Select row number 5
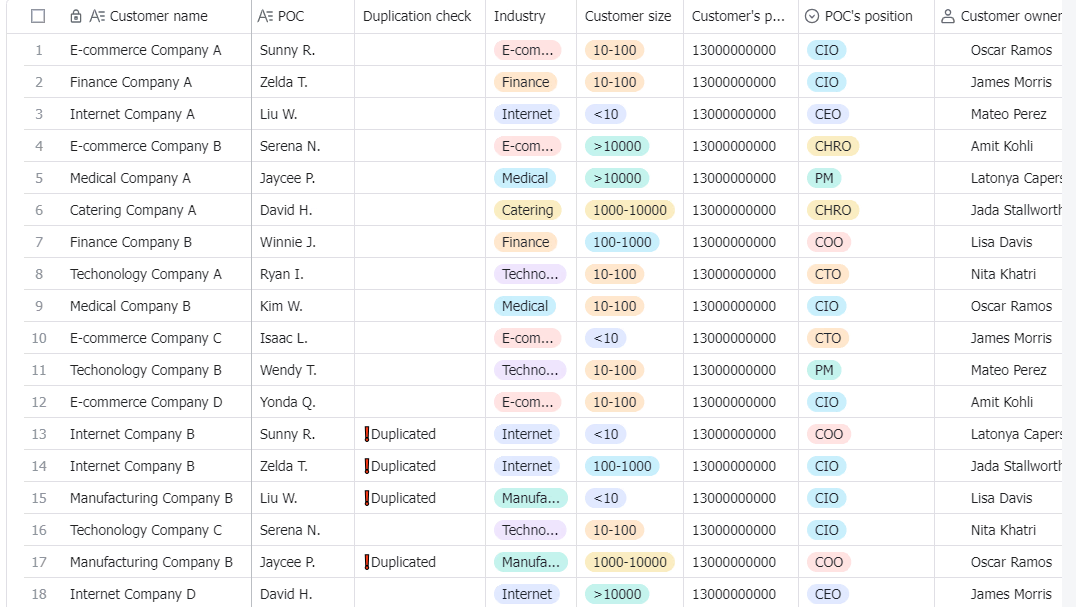The width and height of the screenshot is (1076, 607). (x=39, y=178)
